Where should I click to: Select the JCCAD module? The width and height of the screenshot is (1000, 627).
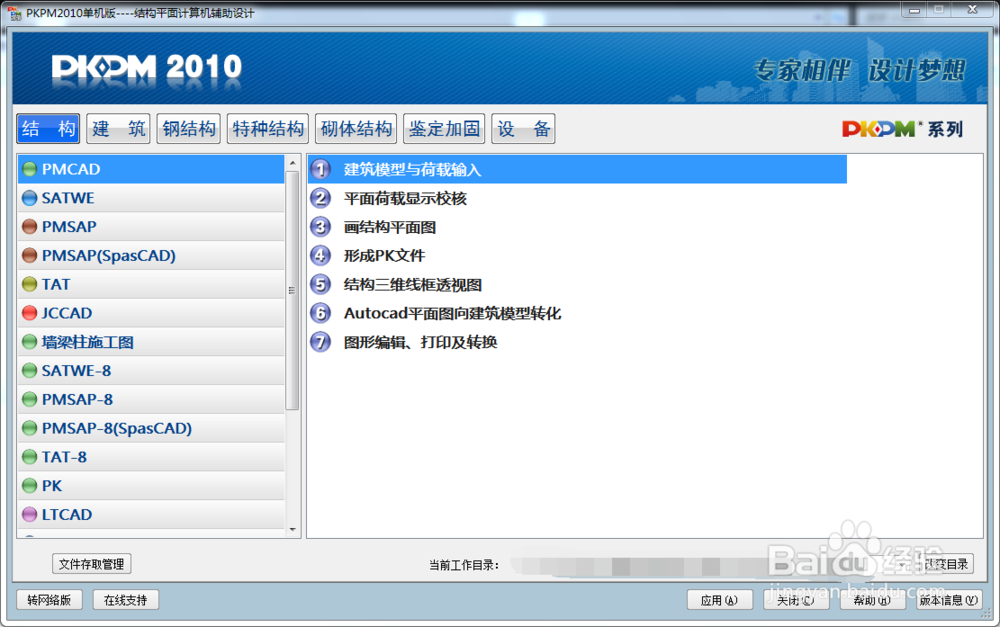[x=151, y=313]
